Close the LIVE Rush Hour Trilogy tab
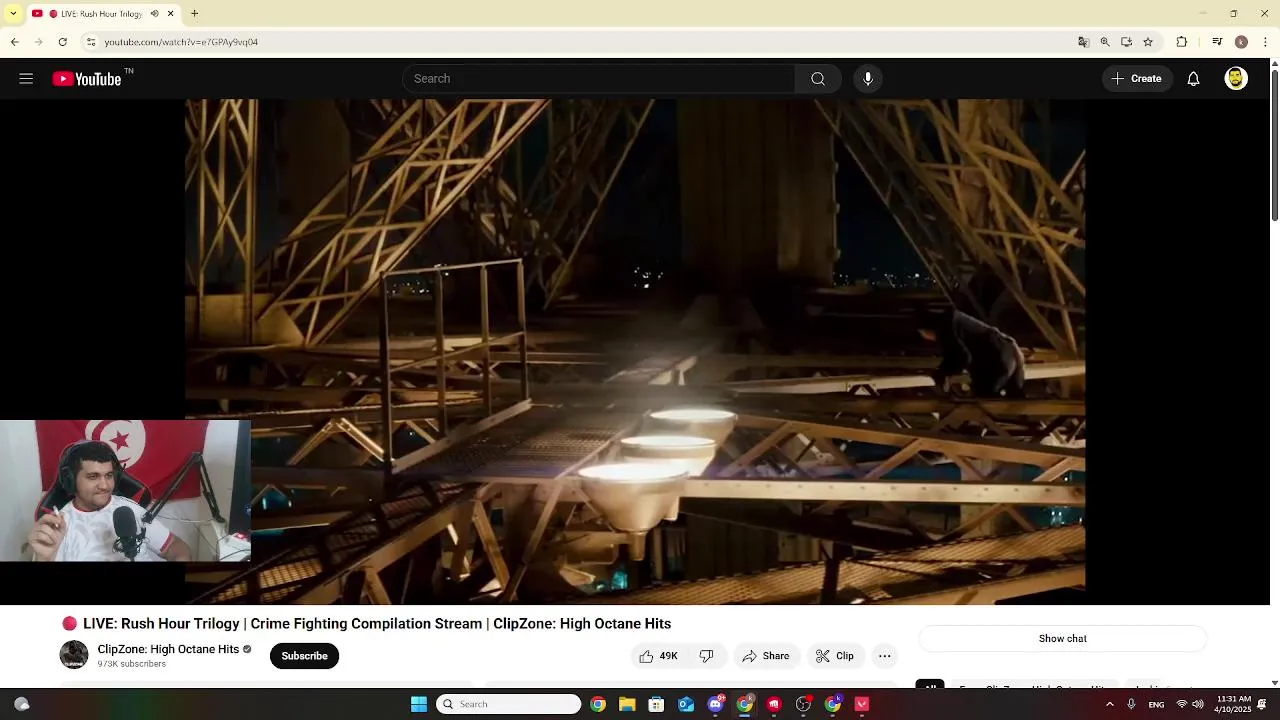 coord(171,14)
